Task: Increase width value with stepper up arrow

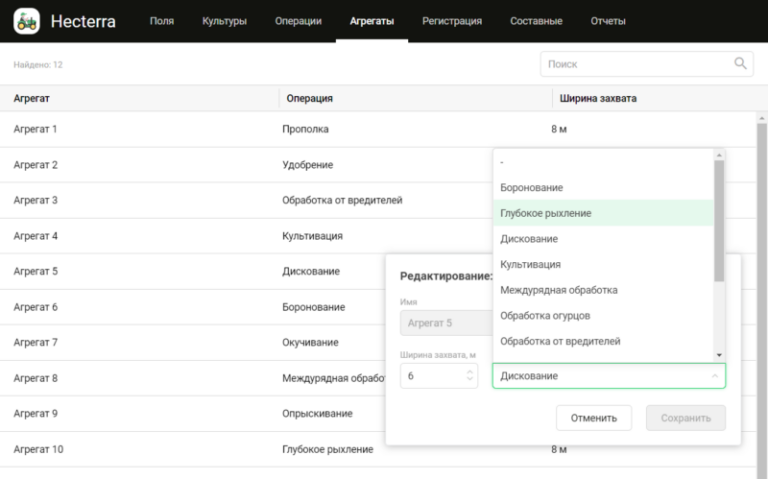Action: [x=470, y=371]
